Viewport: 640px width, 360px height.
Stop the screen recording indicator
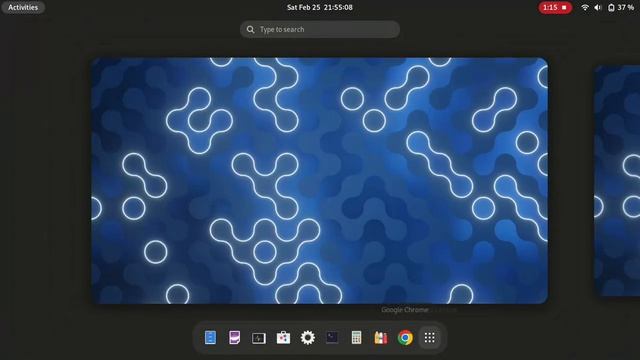[x=555, y=7]
